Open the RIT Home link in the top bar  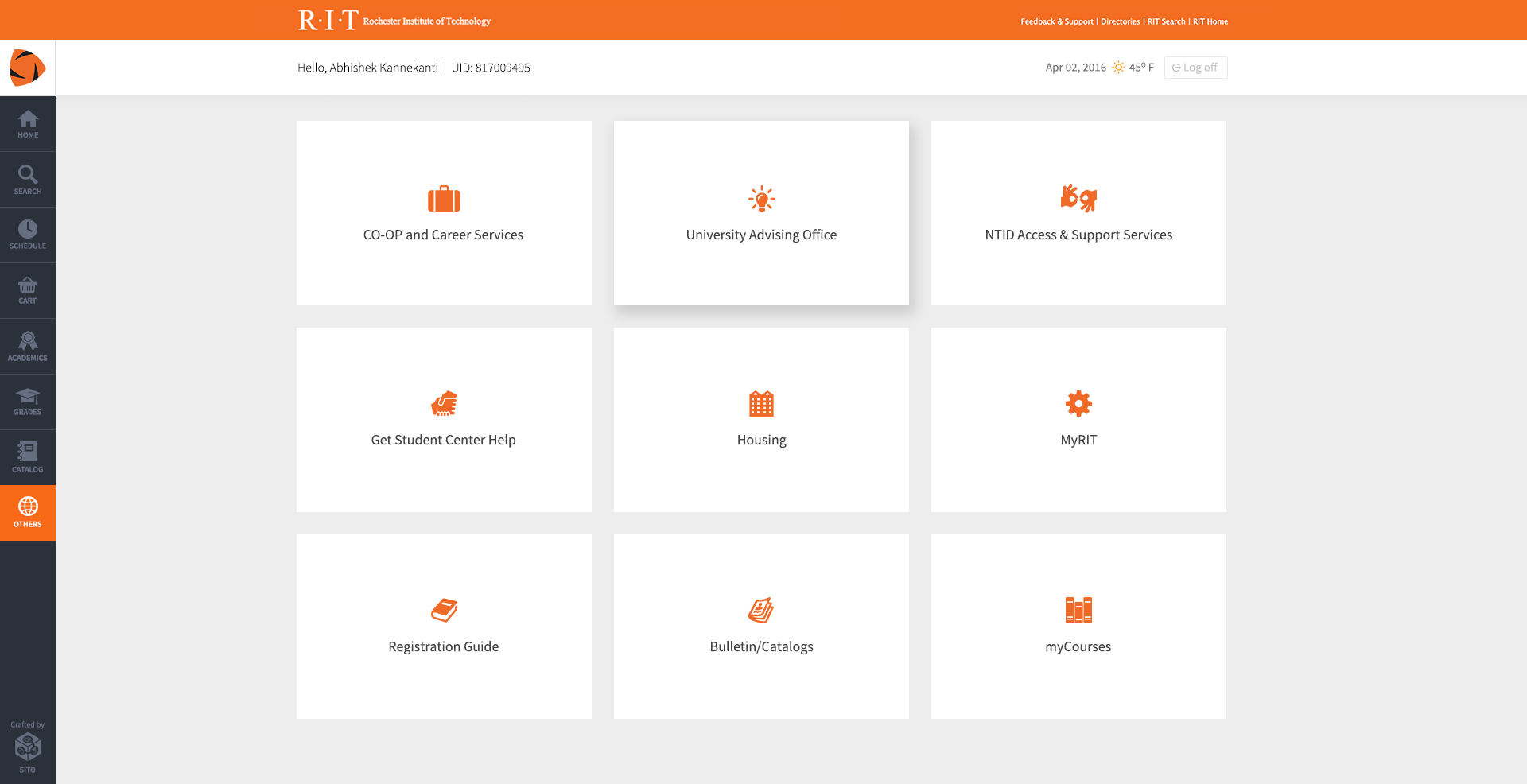pyautogui.click(x=1210, y=22)
